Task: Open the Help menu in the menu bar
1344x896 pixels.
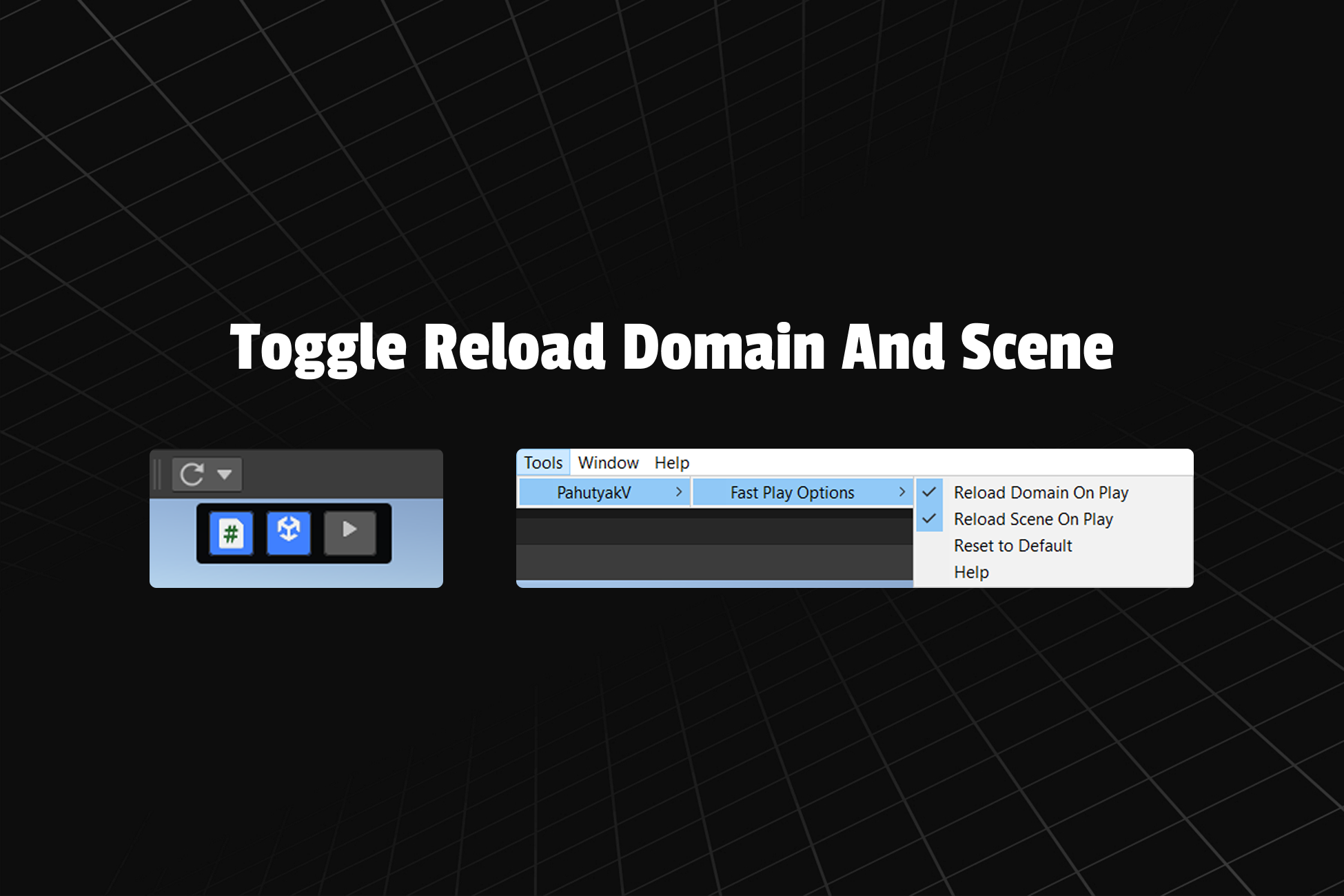Action: click(671, 462)
